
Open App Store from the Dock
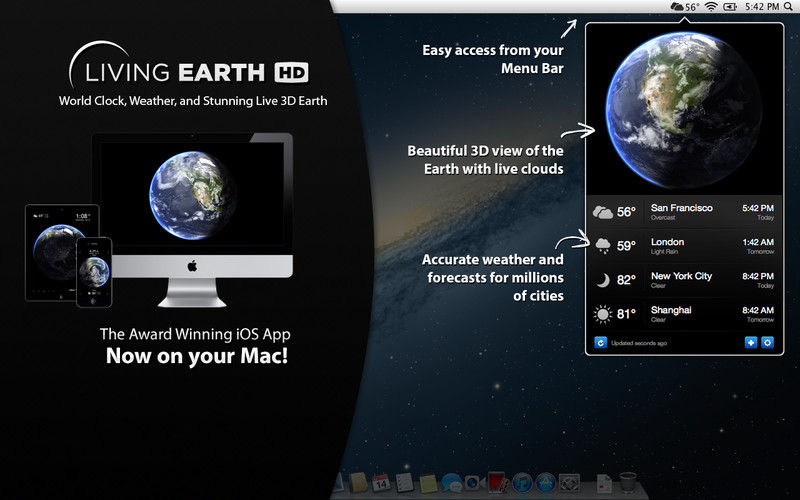point(545,482)
